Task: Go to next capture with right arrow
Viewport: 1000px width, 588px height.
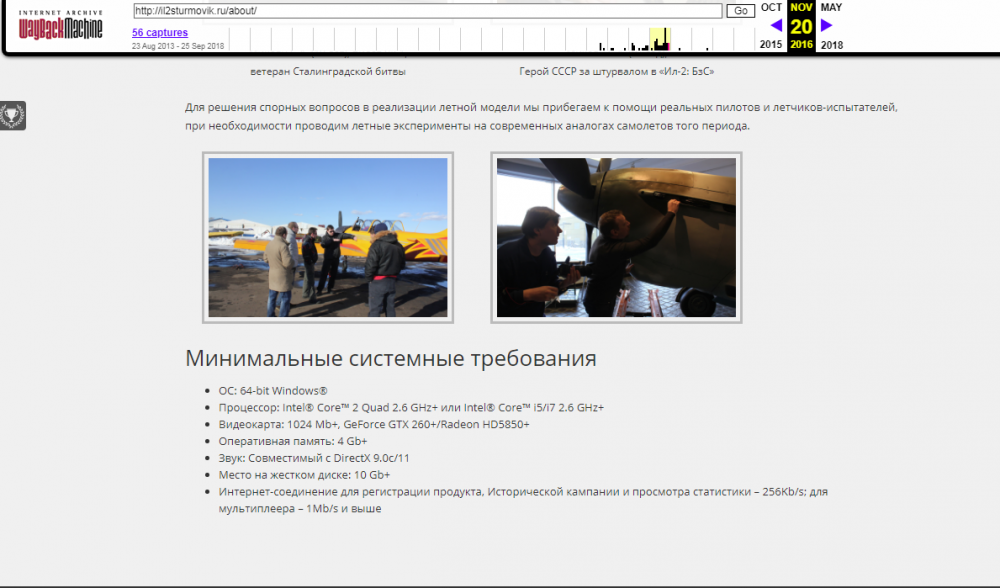Action: [827, 26]
